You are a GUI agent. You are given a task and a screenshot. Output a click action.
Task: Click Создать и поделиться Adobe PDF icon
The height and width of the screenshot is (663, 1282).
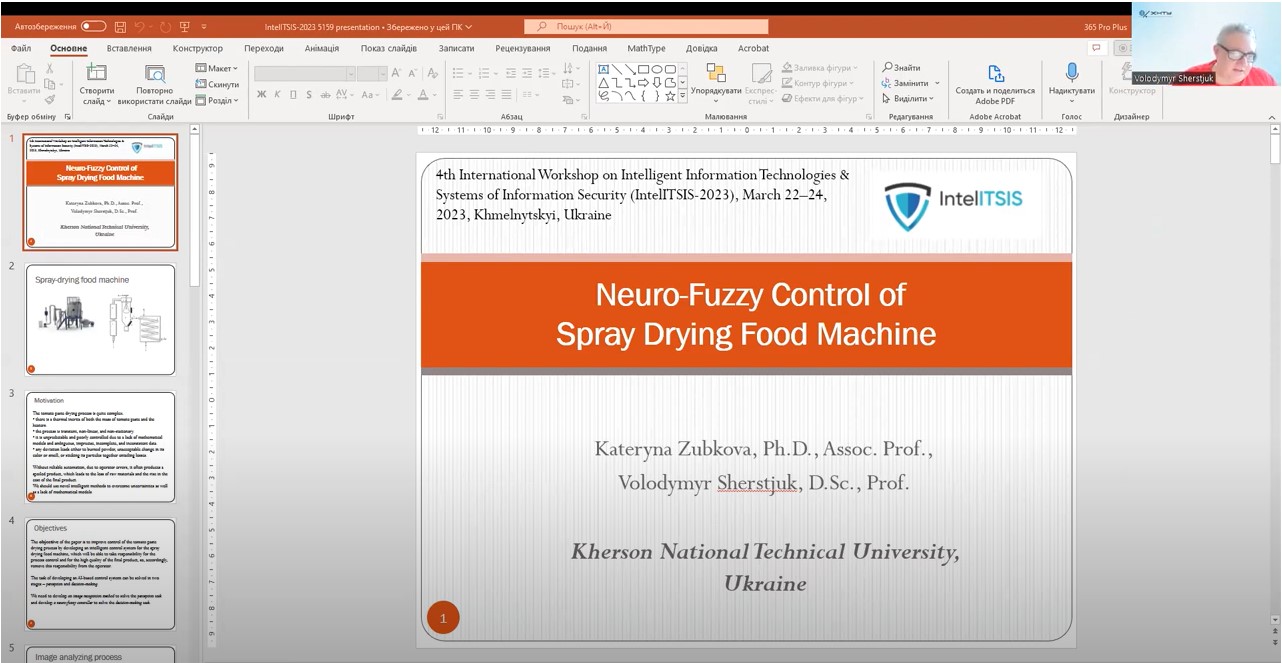point(995,73)
